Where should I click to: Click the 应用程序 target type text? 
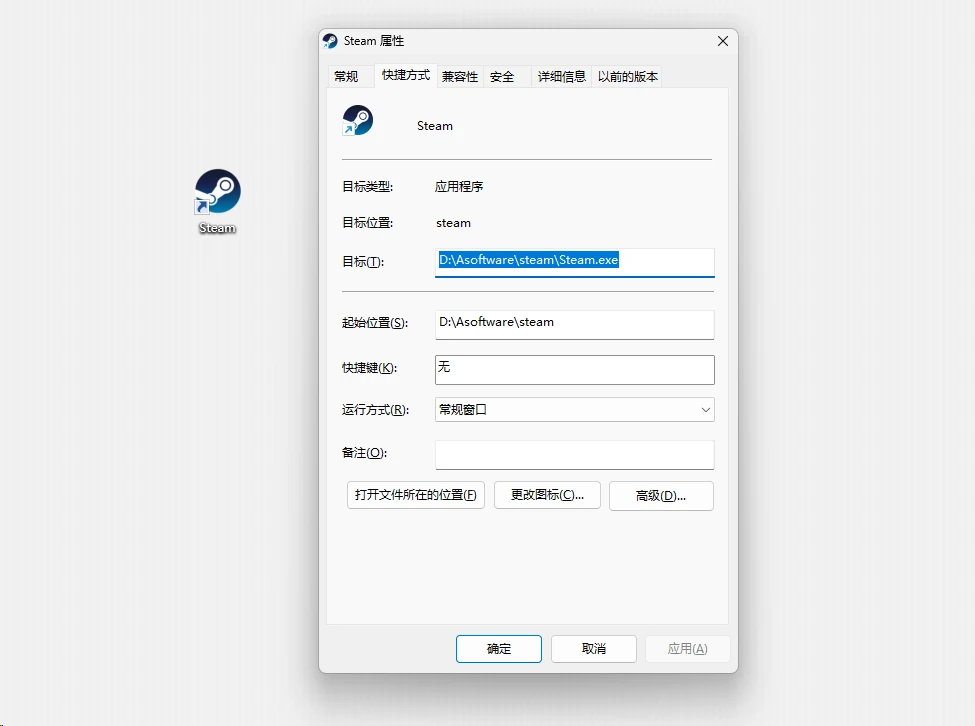tap(459, 186)
